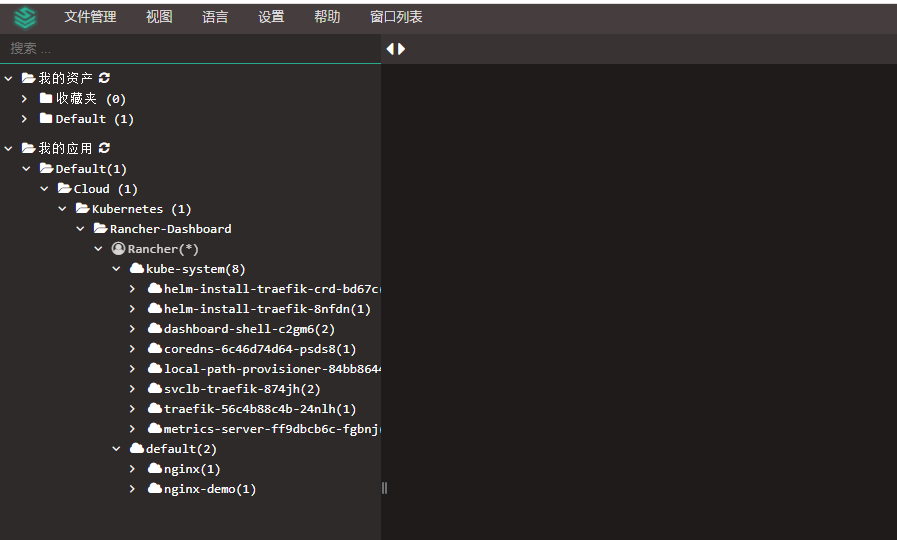Screen dimensions: 897x540
Task: Select the metrics-server-ff9dbcb6c label
Action: click(272, 429)
